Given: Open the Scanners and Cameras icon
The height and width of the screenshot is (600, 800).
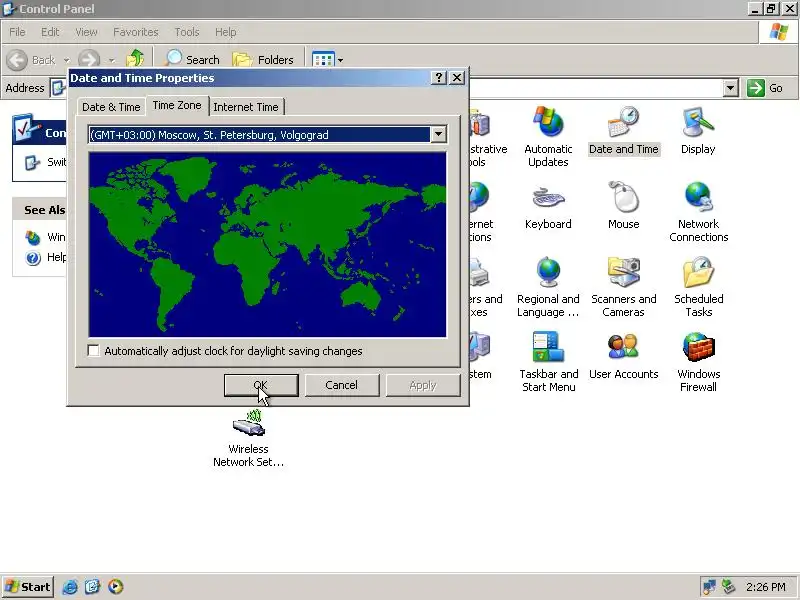Looking at the screenshot, I should (x=623, y=287).
